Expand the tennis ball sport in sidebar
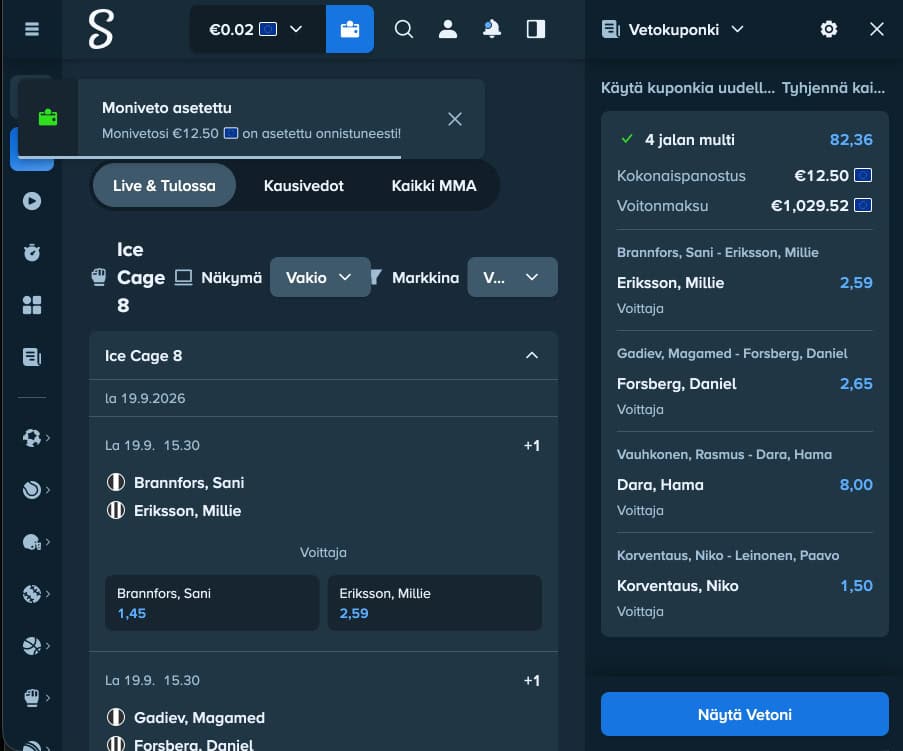 36,490
